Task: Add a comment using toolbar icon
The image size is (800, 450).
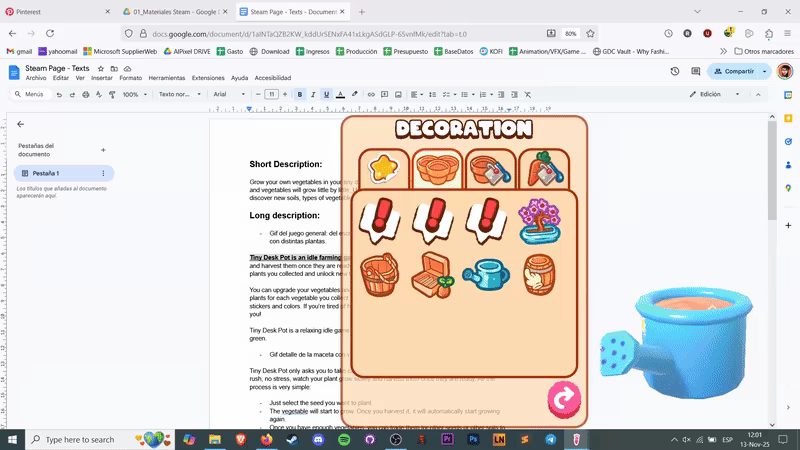Action: [385, 94]
